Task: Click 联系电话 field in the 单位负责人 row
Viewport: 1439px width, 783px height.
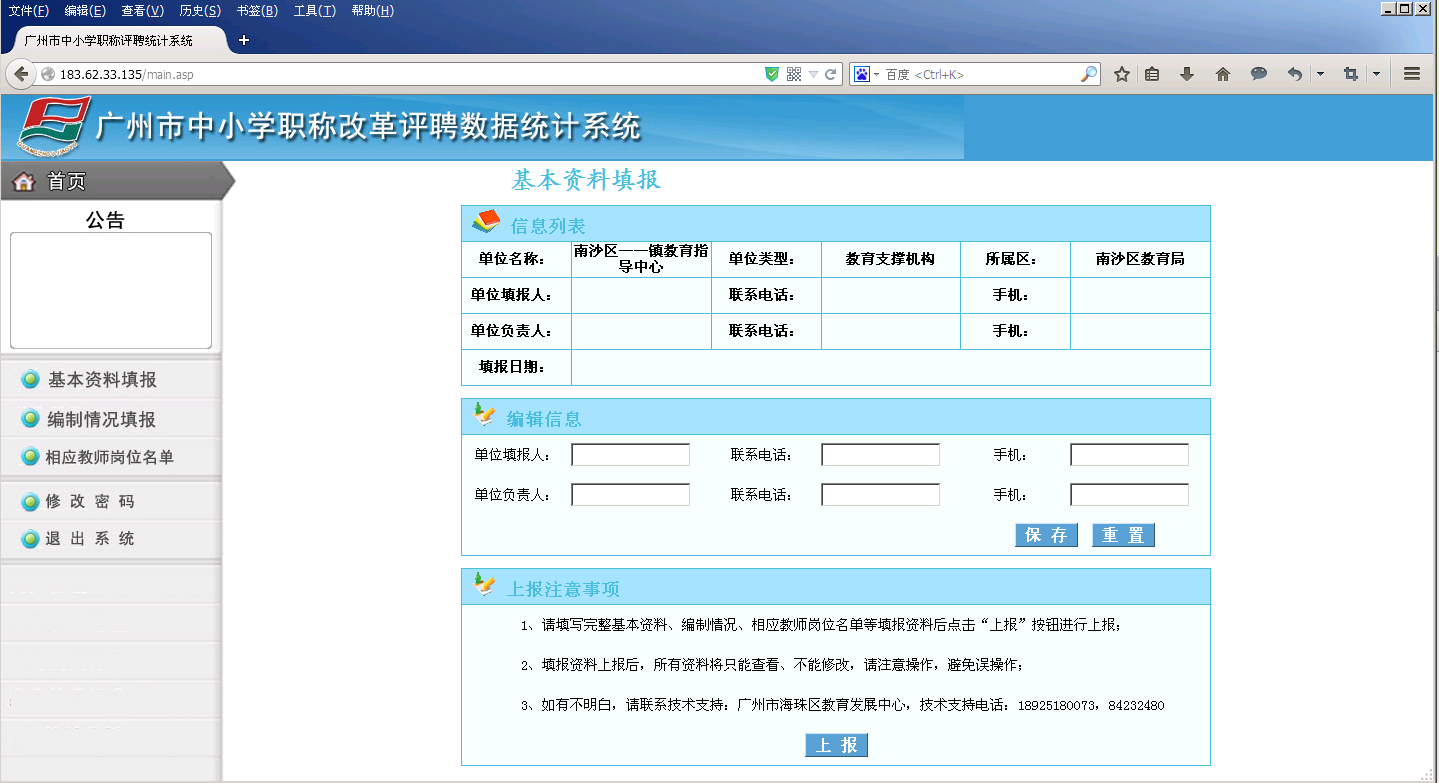Action: pyautogui.click(x=881, y=495)
